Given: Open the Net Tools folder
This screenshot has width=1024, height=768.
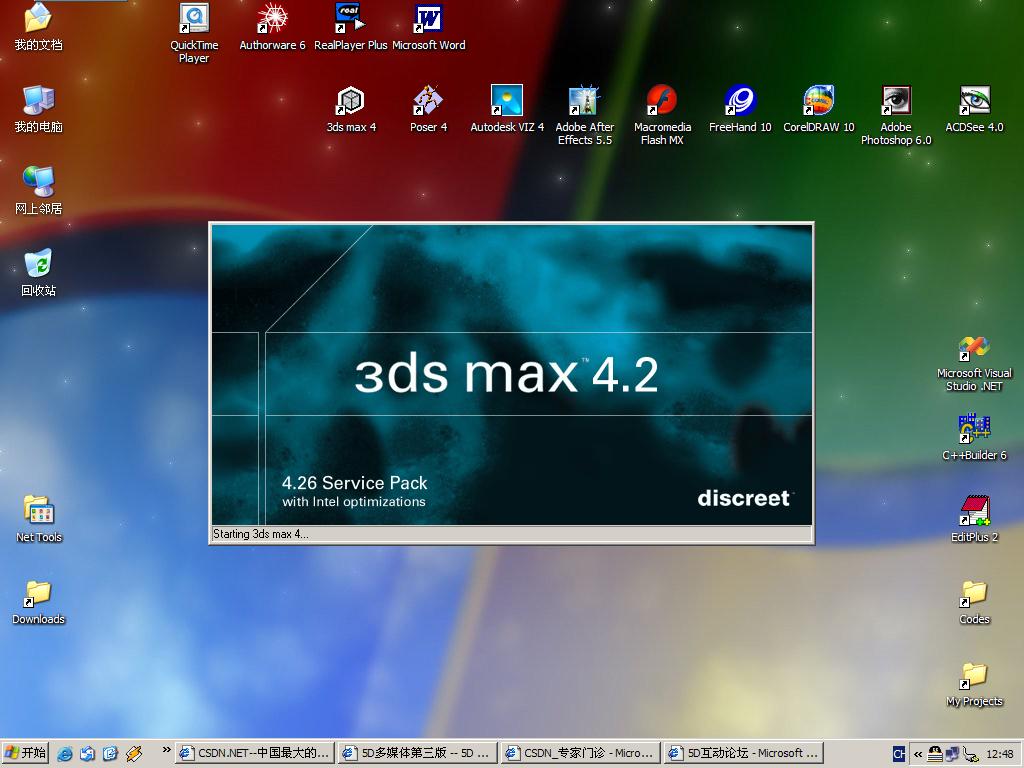Looking at the screenshot, I should [x=39, y=510].
